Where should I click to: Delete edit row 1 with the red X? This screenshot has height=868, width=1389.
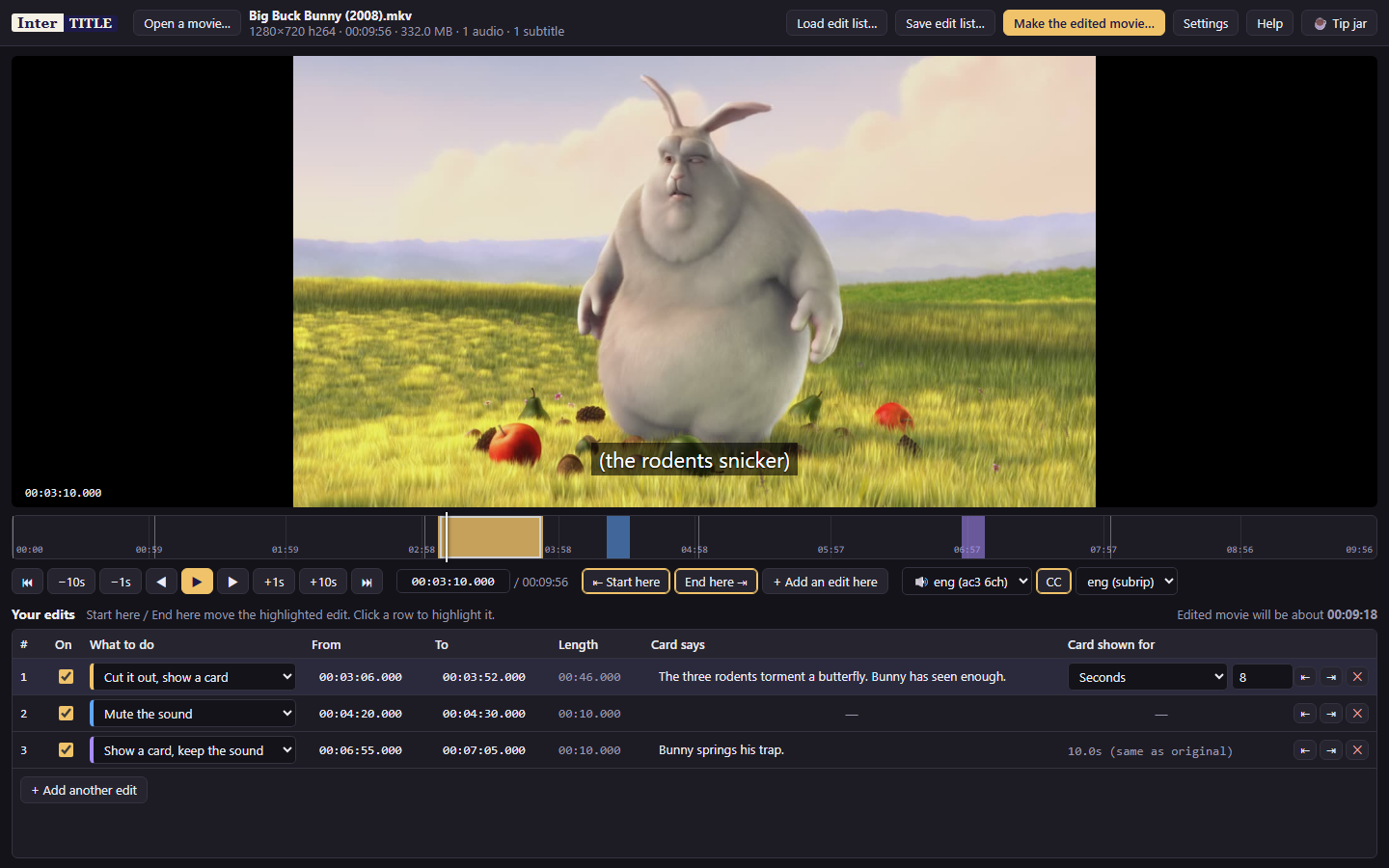(1357, 677)
